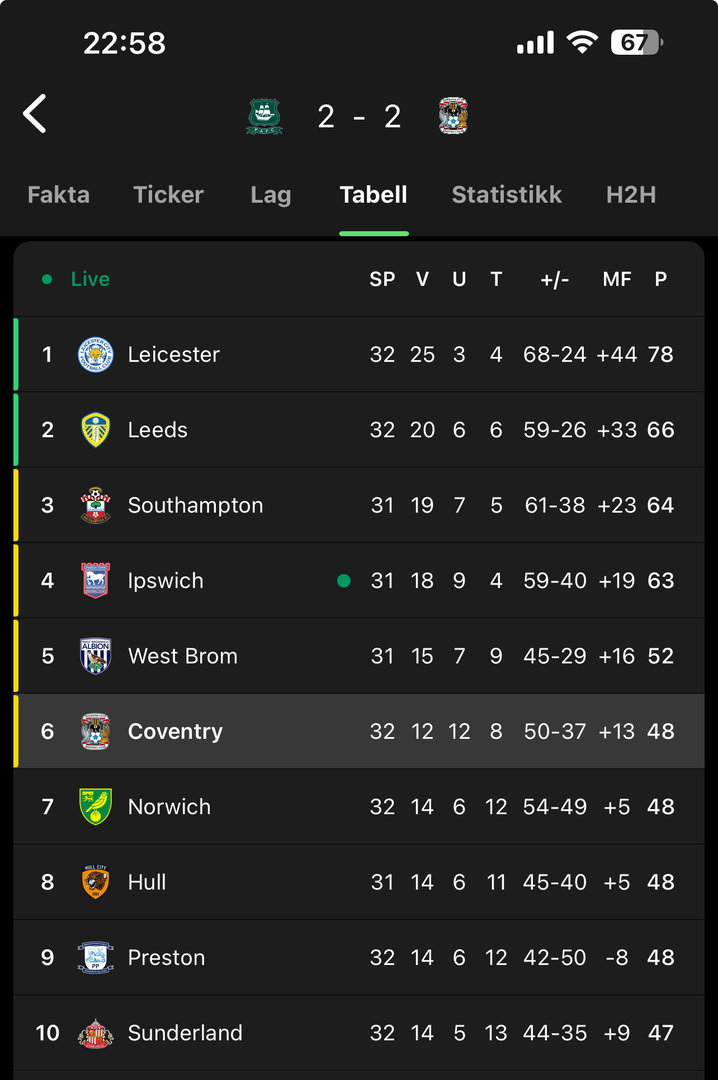Open the Ticker tab
This screenshot has height=1080, width=718.
[168, 195]
